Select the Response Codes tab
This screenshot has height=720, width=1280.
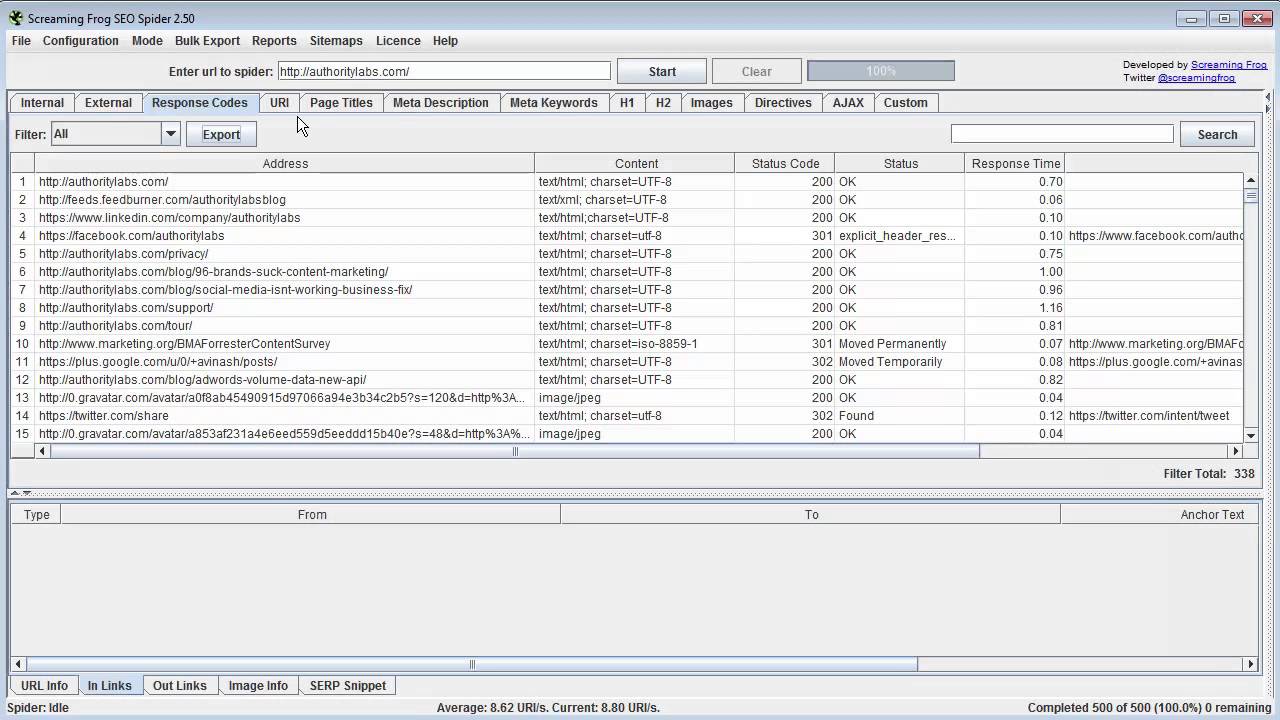click(x=200, y=103)
